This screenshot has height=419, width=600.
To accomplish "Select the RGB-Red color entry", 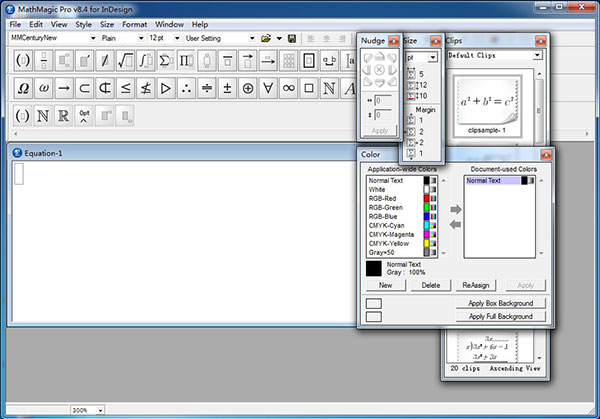I will click(382, 198).
